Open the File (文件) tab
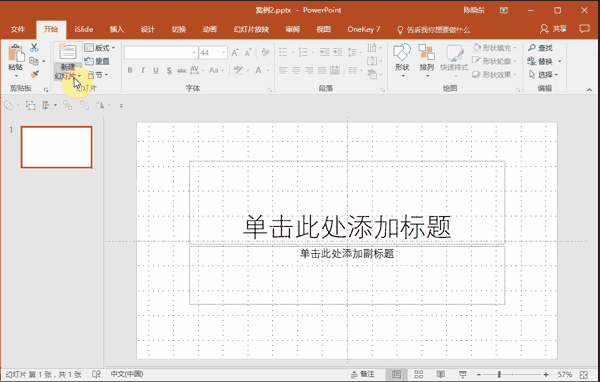The height and width of the screenshot is (382, 600). point(18,29)
